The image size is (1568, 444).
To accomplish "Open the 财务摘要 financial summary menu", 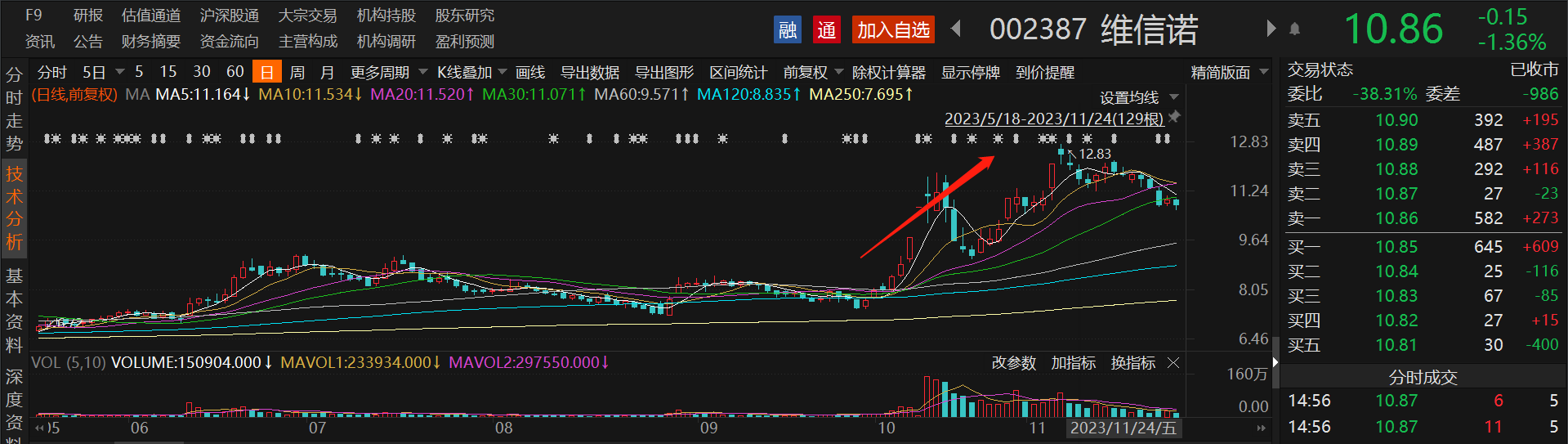I will (x=151, y=41).
